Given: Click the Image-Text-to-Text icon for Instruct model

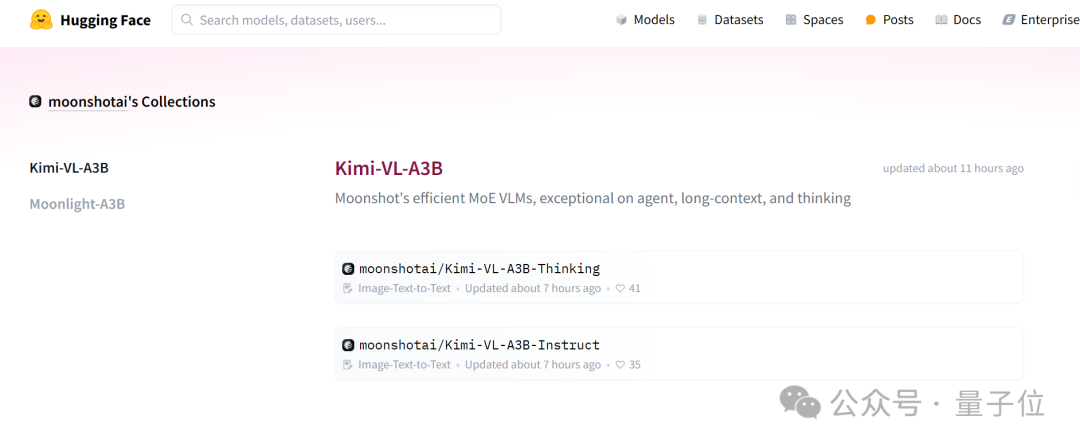Looking at the screenshot, I should [348, 365].
